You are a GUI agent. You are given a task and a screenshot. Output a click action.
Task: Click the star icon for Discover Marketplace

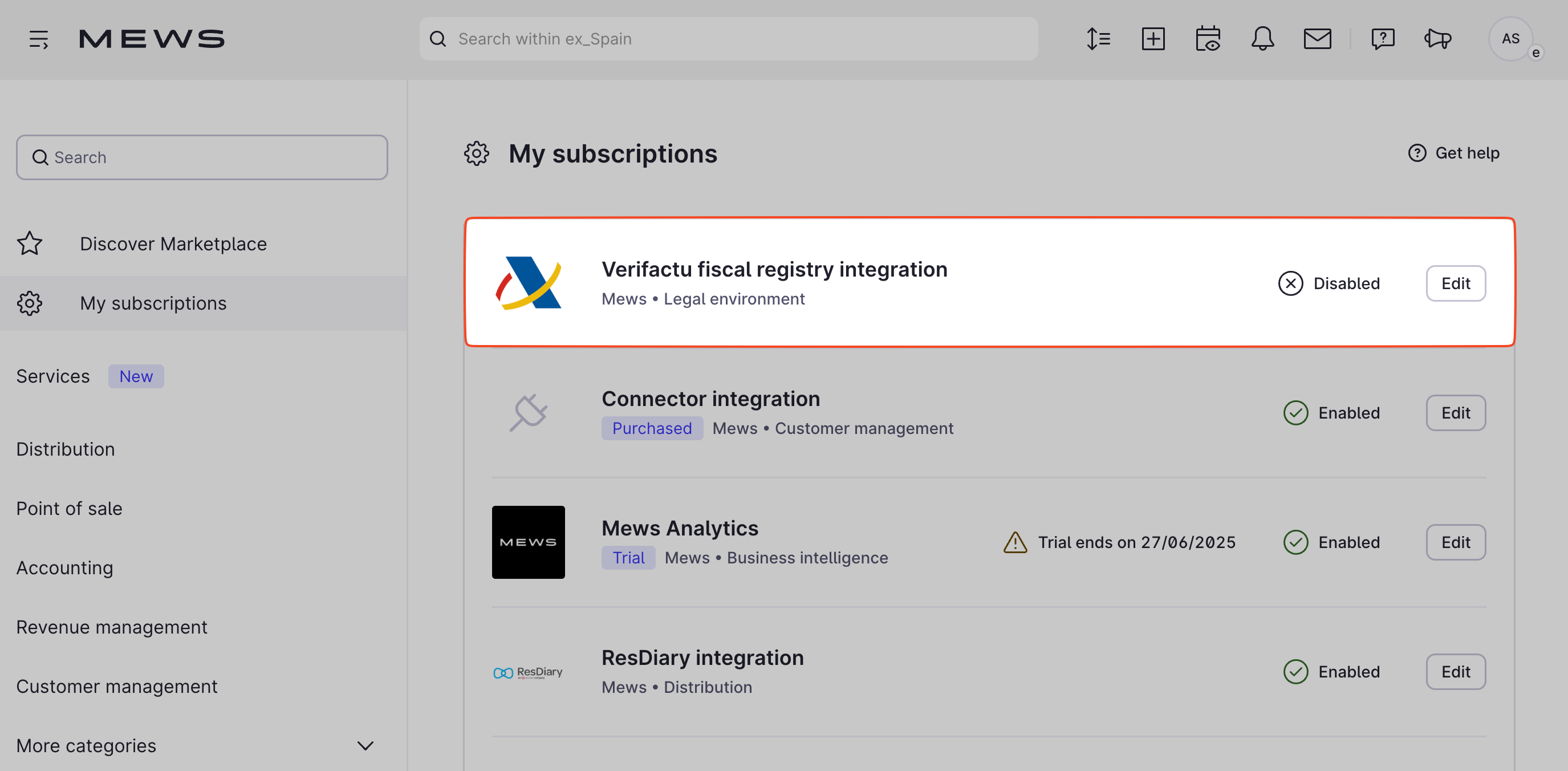pyautogui.click(x=29, y=244)
